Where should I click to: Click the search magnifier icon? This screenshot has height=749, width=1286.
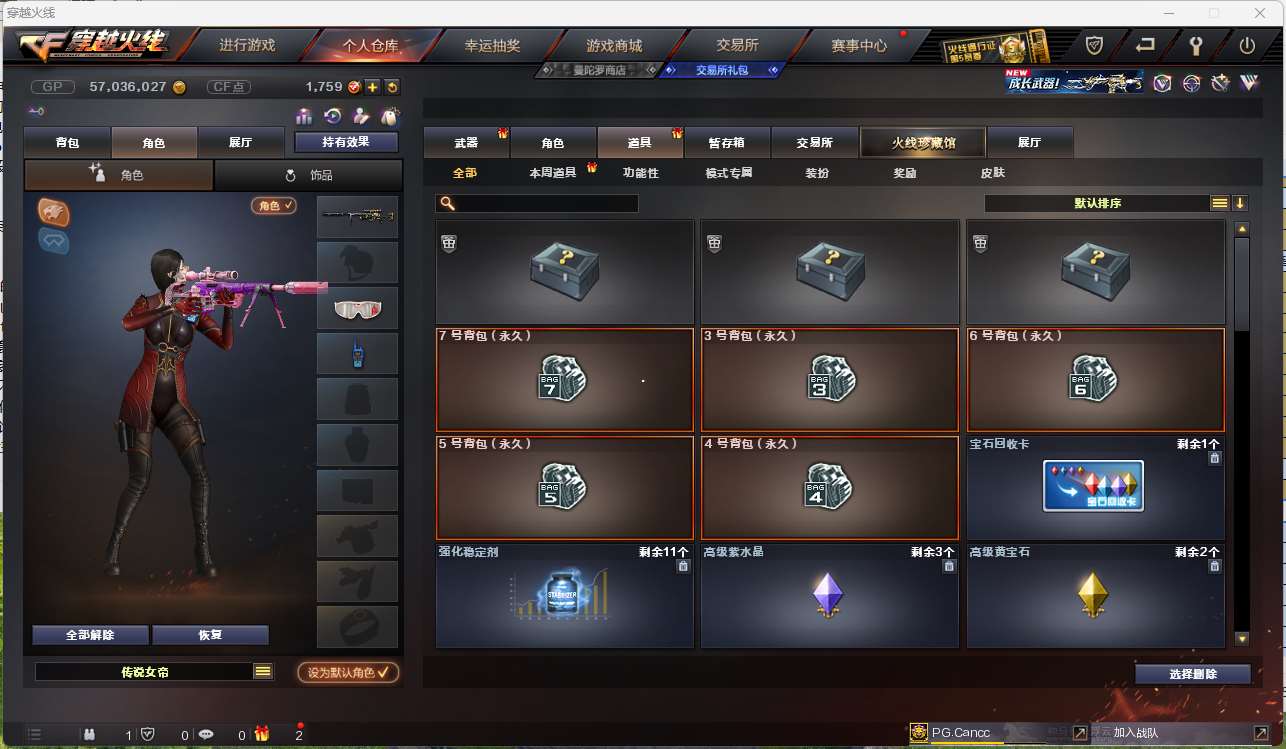pos(447,203)
